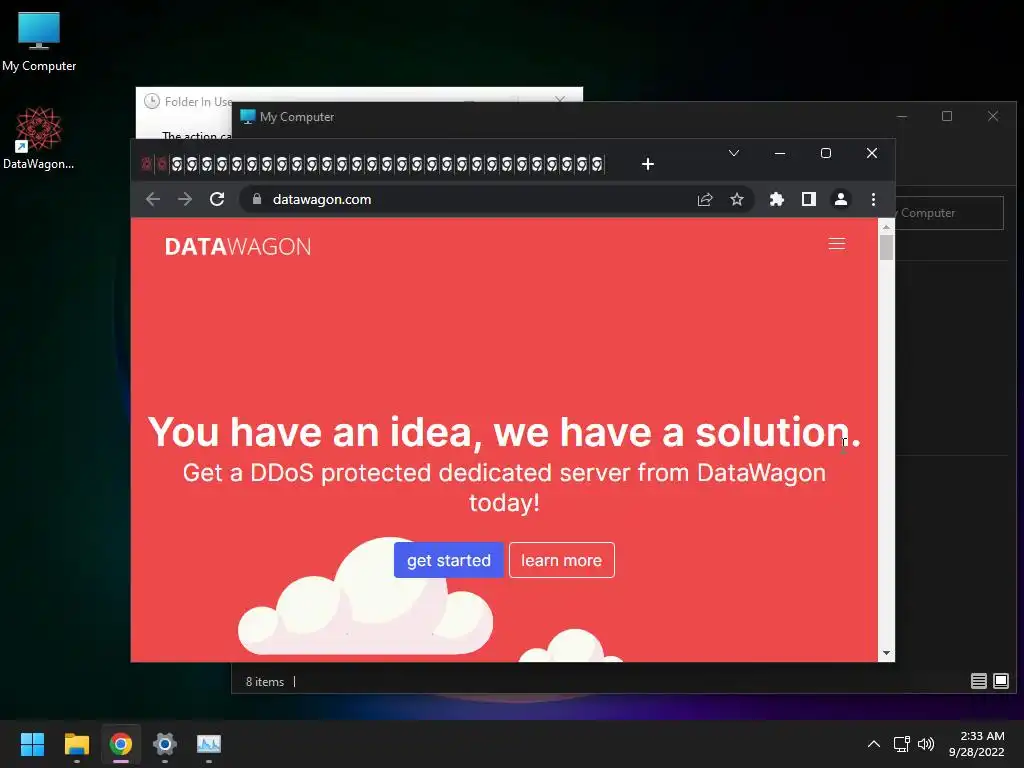Image resolution: width=1024 pixels, height=768 pixels.
Task: Click the DATAWAGON logo
Action: coord(238,247)
